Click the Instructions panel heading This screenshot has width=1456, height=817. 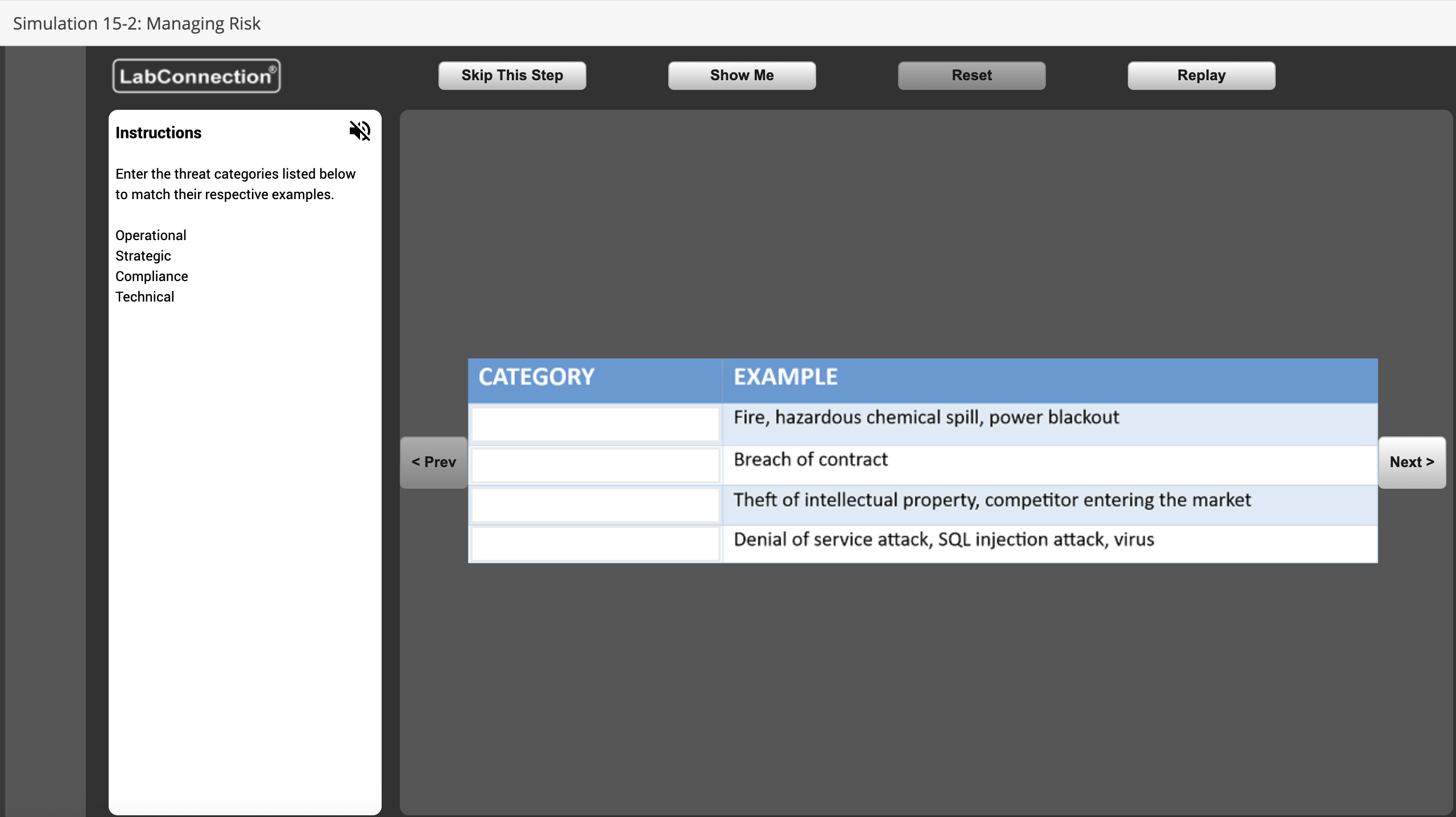pyautogui.click(x=159, y=133)
